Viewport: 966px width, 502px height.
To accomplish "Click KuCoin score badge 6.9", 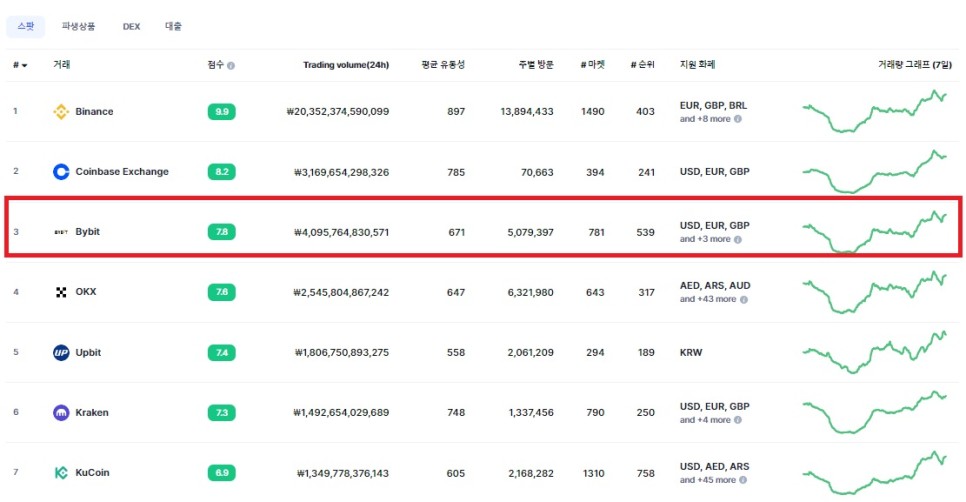I will pos(222,473).
